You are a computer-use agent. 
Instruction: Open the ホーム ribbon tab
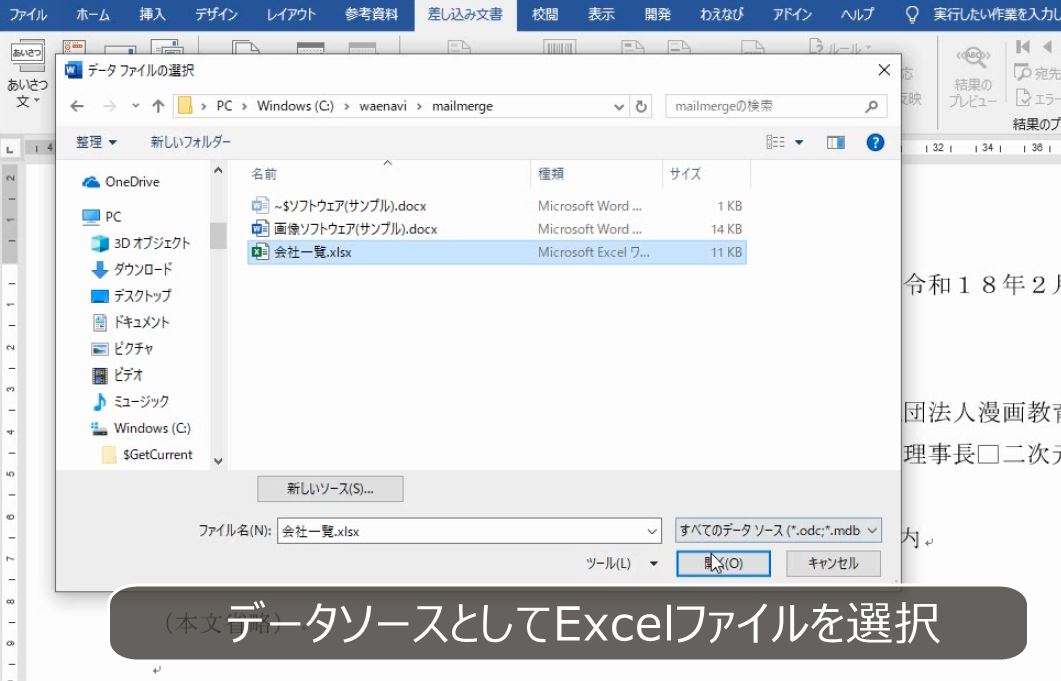[92, 15]
